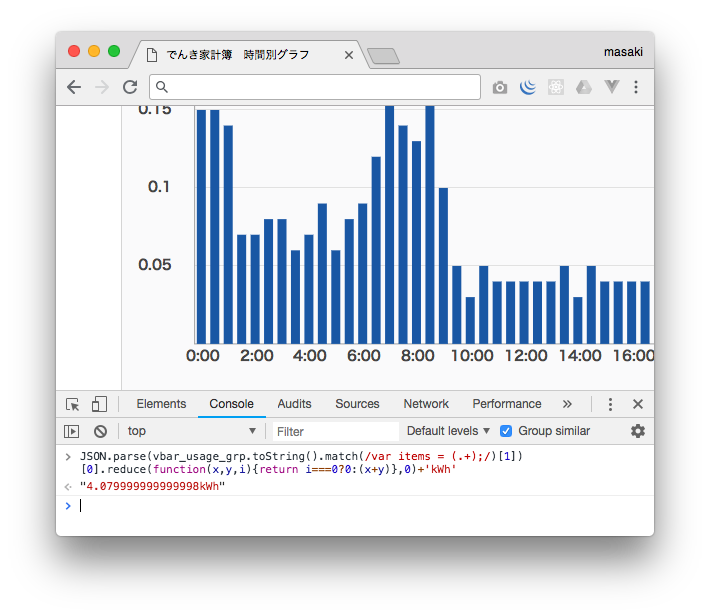Viewport: 710px width, 616px height.
Task: Open the React developer tools extension
Action: (x=556, y=87)
